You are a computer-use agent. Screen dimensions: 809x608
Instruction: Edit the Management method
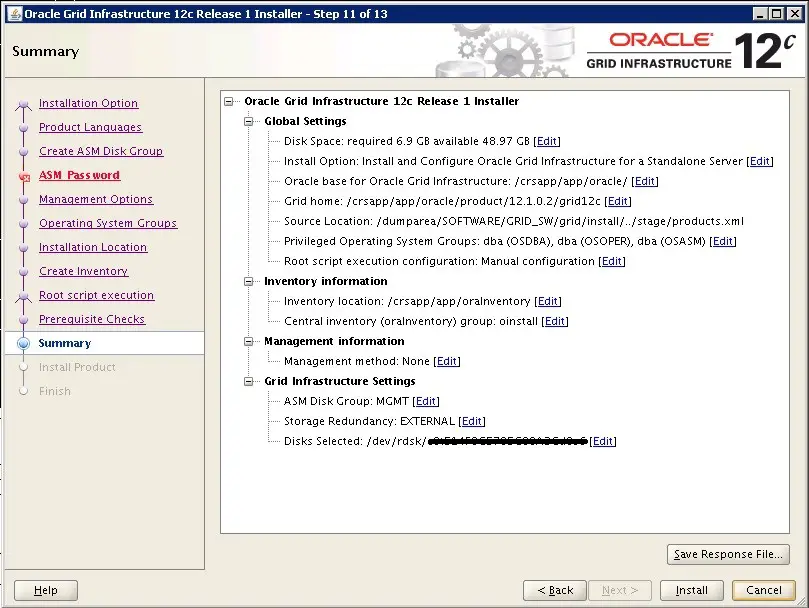pos(447,361)
